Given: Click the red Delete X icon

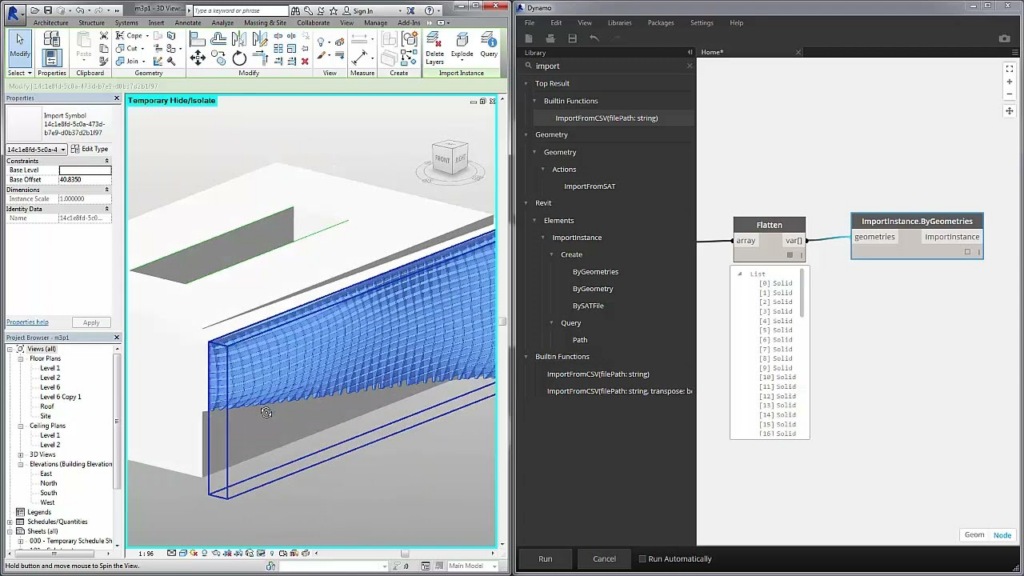Looking at the screenshot, I should tap(305, 61).
